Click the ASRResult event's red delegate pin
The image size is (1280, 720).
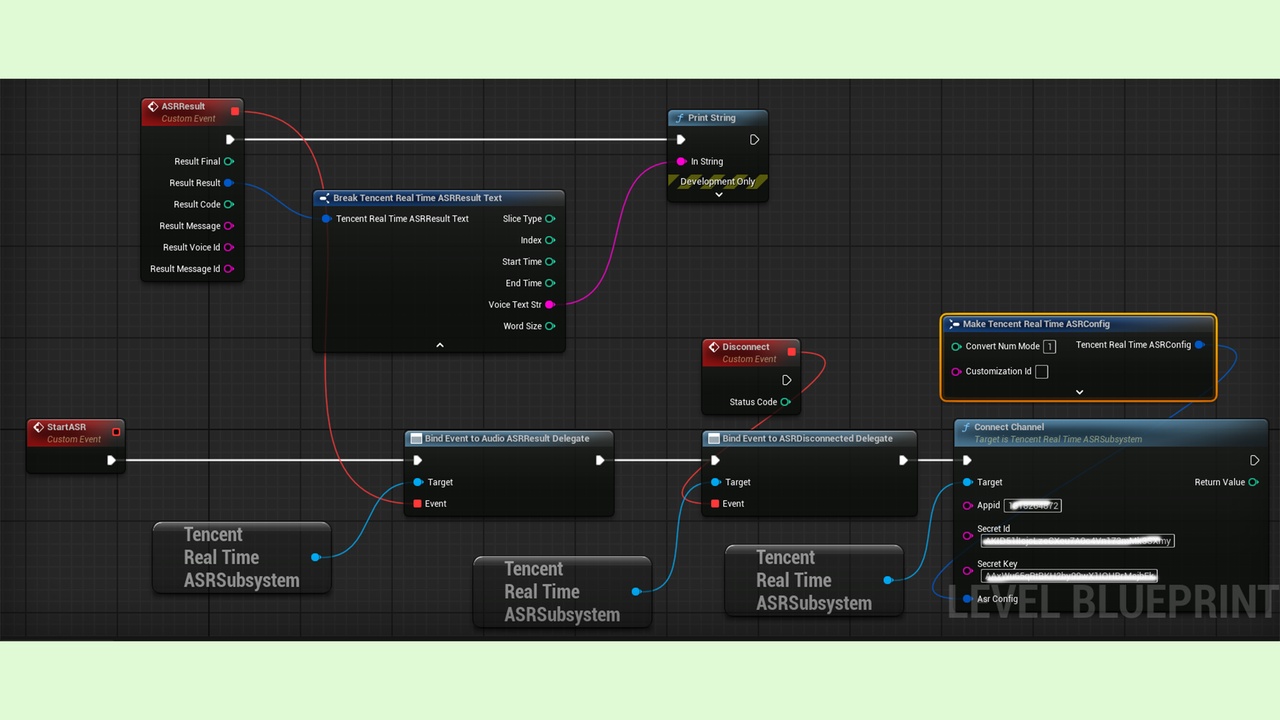tap(235, 111)
